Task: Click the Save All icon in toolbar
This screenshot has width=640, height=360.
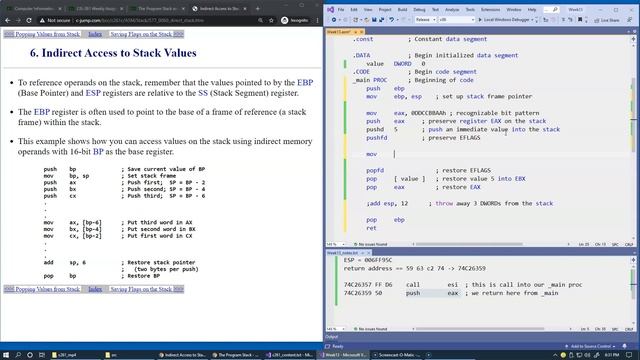Action: coord(382,20)
